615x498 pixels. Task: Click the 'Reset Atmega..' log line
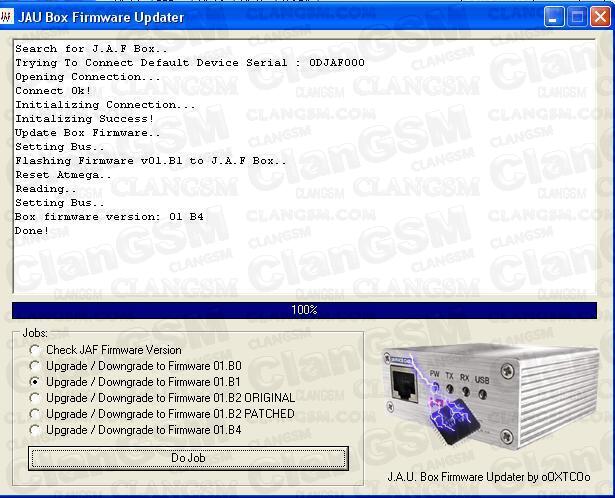coord(63,175)
